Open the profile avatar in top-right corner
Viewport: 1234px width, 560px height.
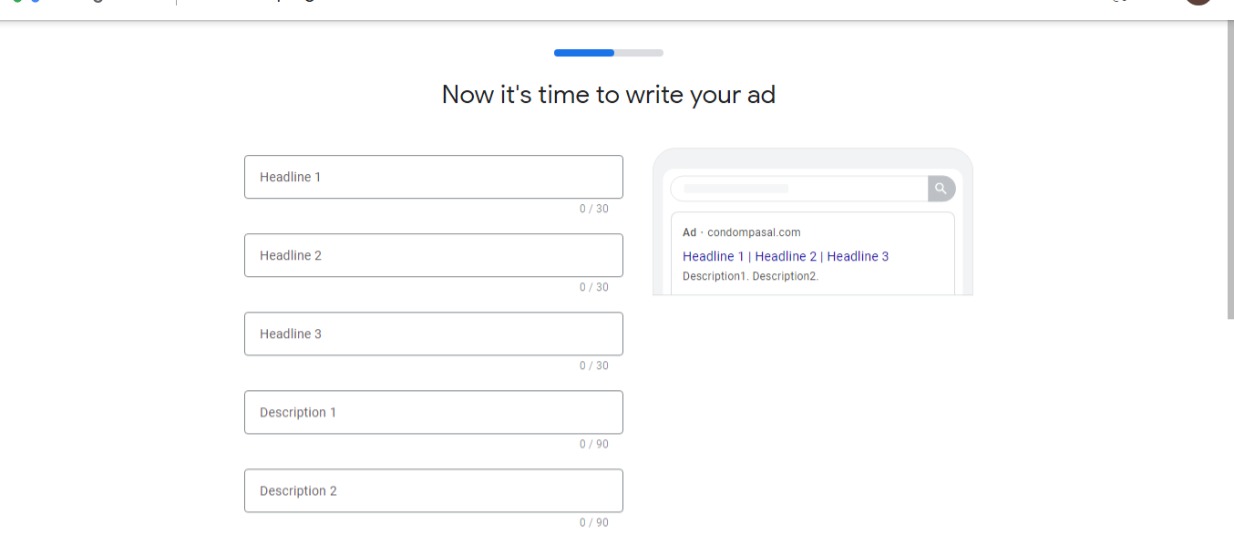tap(1198, 3)
